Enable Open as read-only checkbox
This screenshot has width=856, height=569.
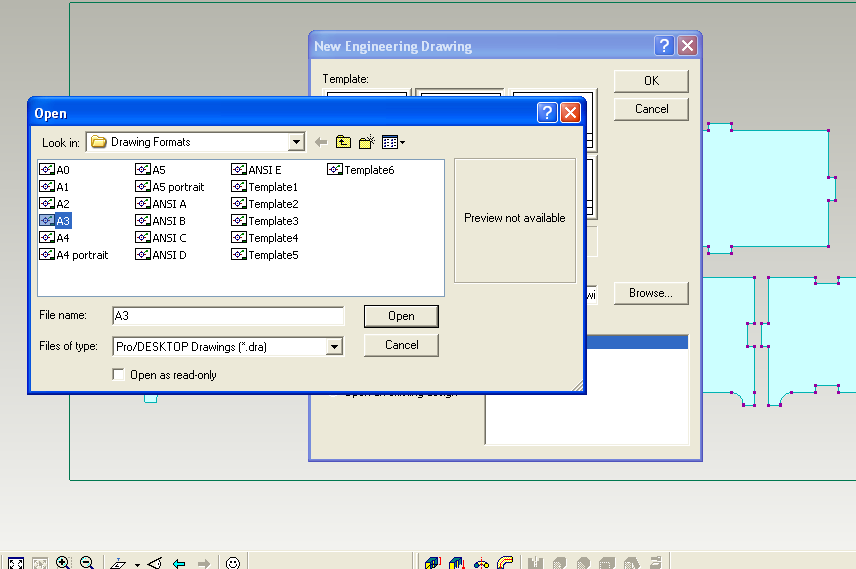click(118, 375)
